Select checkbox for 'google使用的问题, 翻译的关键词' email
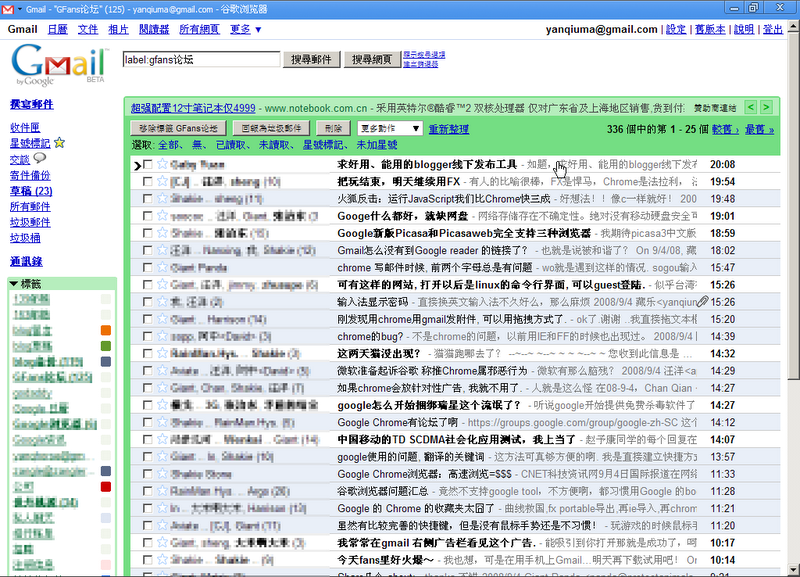The image size is (800, 577). coord(147,457)
